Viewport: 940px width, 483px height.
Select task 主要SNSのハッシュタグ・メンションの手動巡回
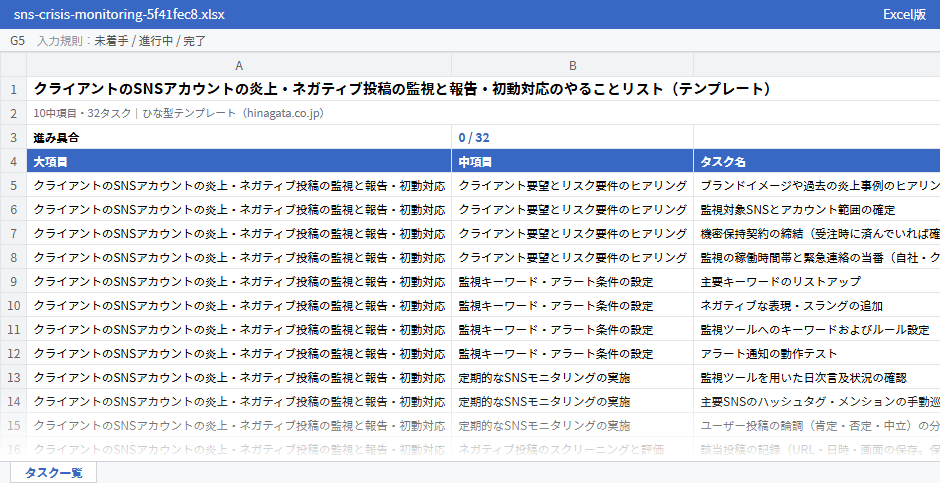[817, 402]
